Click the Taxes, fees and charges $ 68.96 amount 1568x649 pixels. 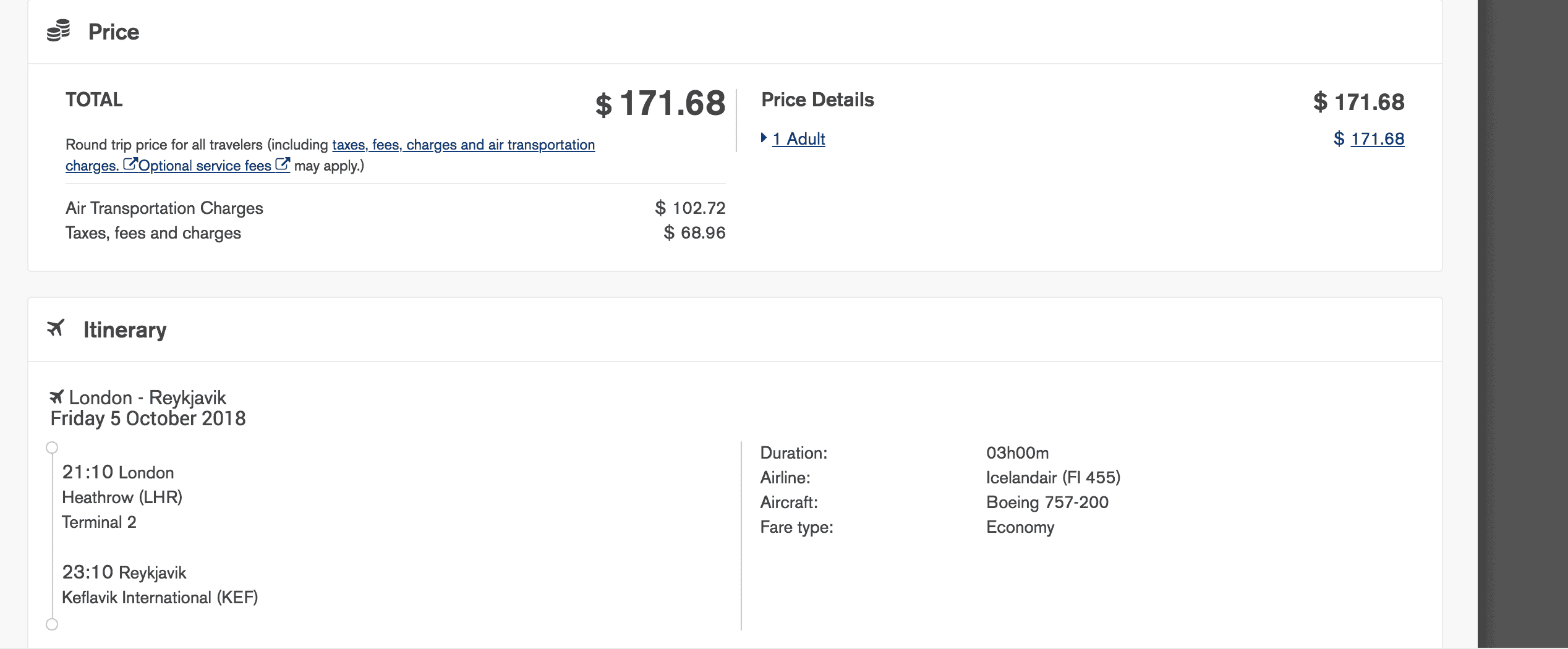click(694, 233)
